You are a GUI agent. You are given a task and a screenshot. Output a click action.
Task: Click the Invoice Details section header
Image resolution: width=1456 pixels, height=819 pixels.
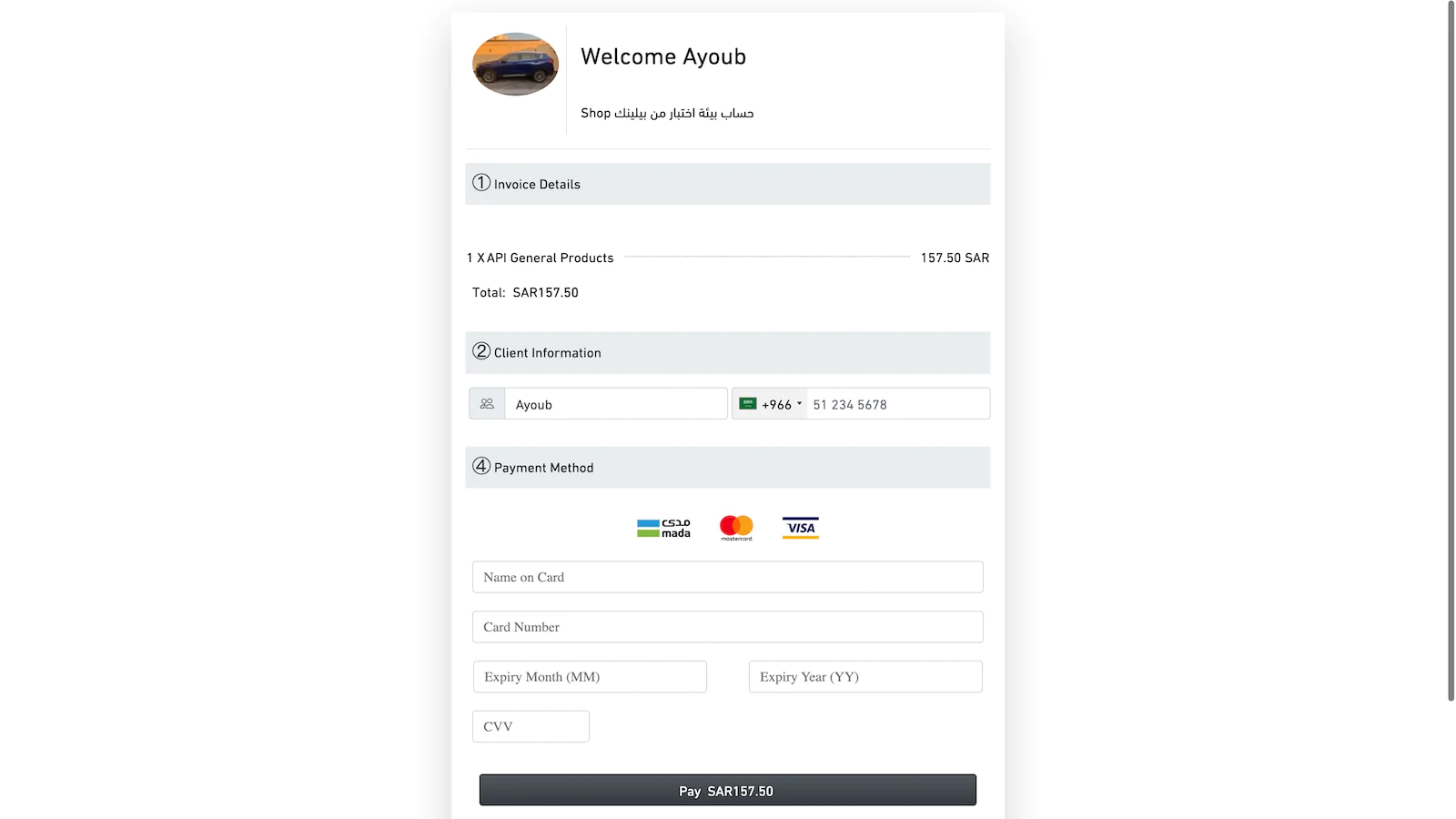(728, 184)
